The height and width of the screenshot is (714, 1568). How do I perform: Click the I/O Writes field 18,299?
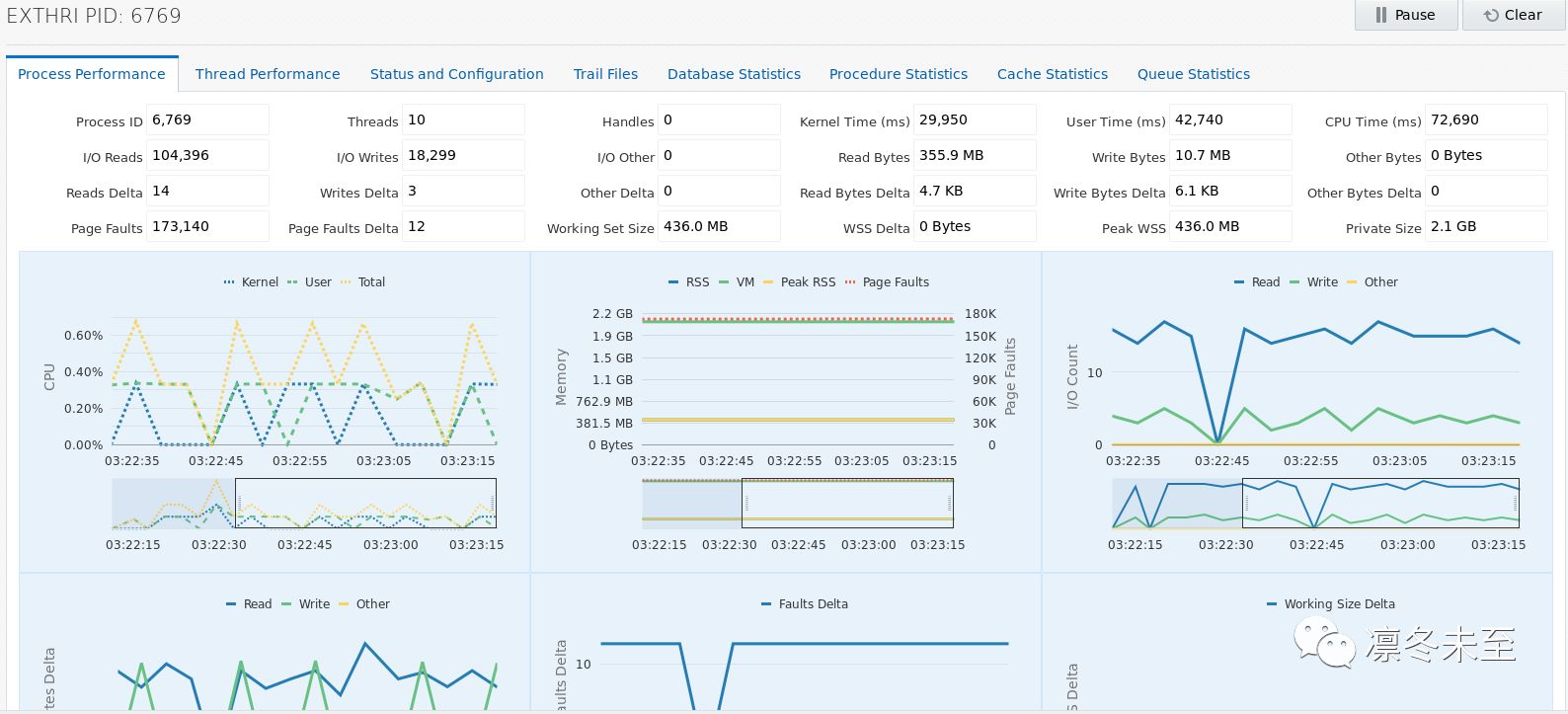pyautogui.click(x=463, y=155)
